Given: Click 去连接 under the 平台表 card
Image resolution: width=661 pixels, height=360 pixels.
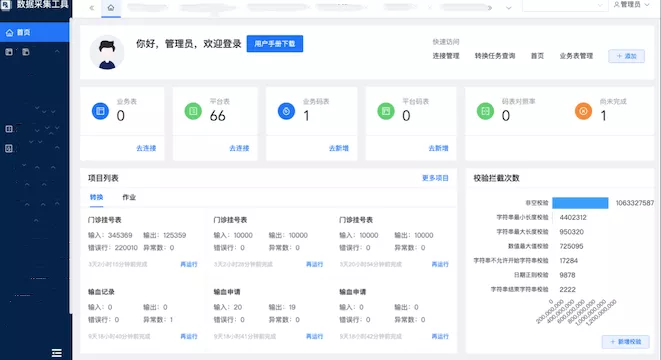Looking at the screenshot, I should (239, 148).
